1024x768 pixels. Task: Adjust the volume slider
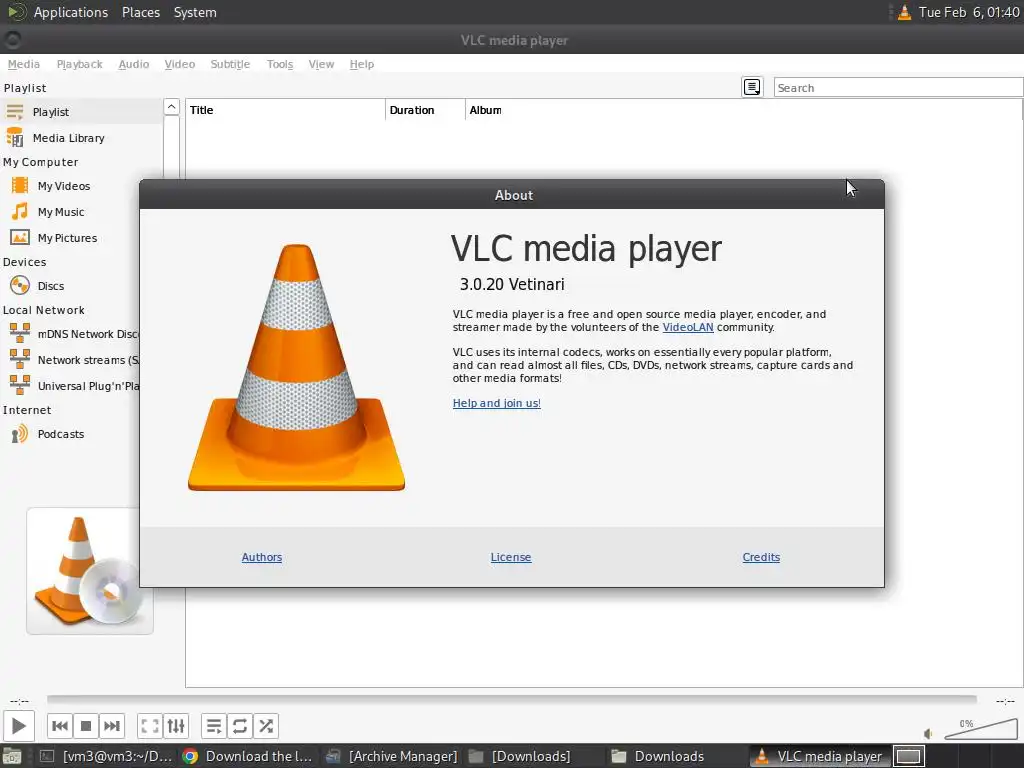point(980,729)
